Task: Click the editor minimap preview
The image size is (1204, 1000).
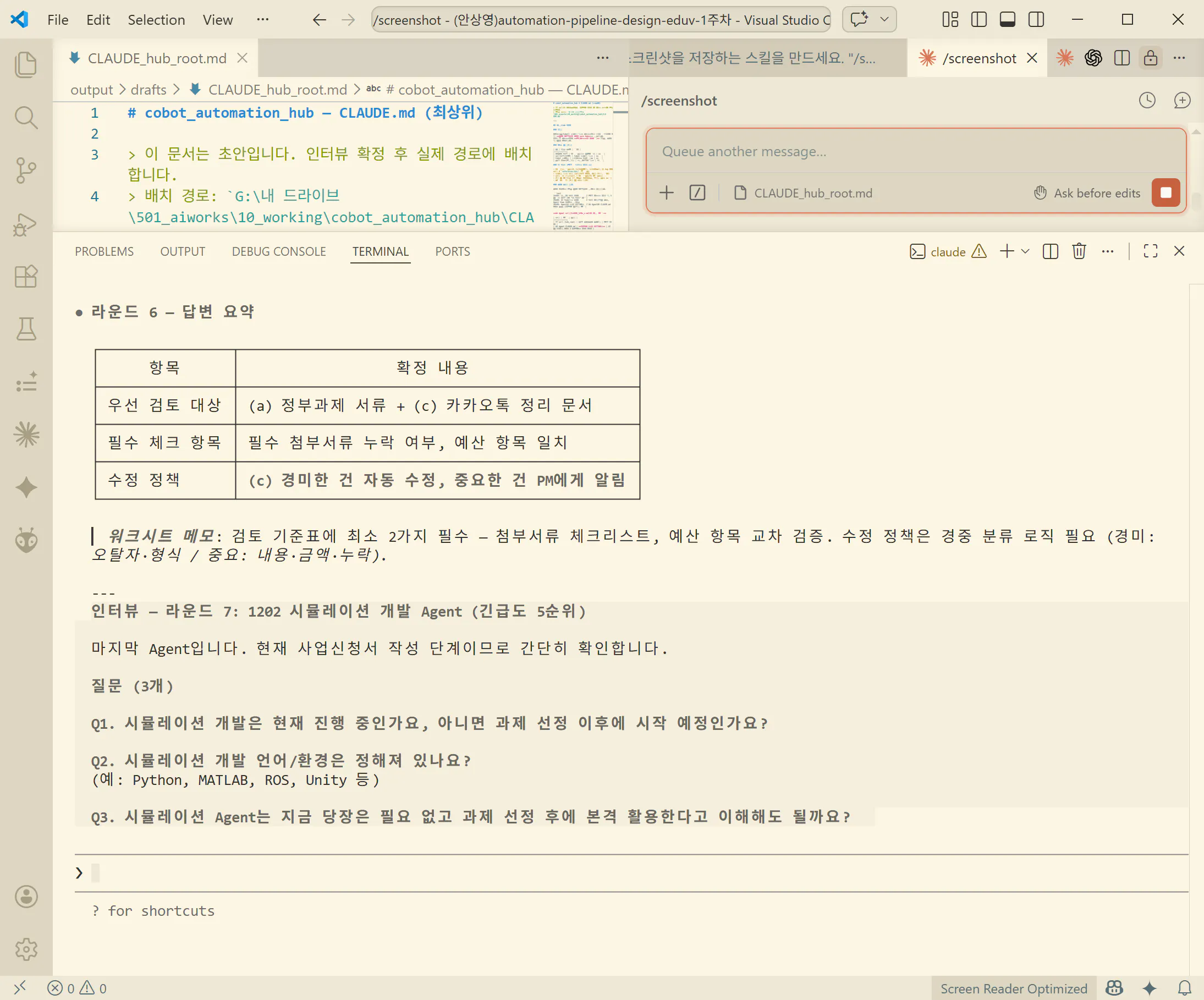Action: pos(582,166)
